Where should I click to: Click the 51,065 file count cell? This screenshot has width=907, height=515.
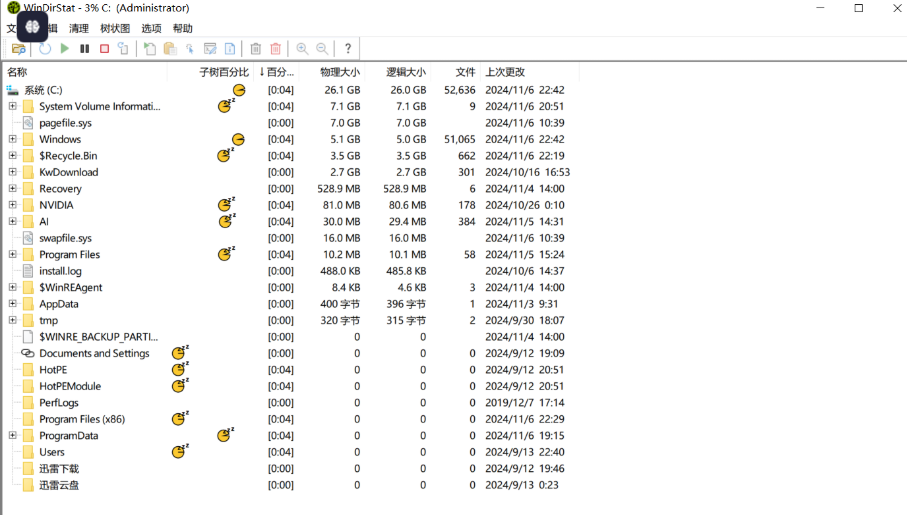(460, 139)
